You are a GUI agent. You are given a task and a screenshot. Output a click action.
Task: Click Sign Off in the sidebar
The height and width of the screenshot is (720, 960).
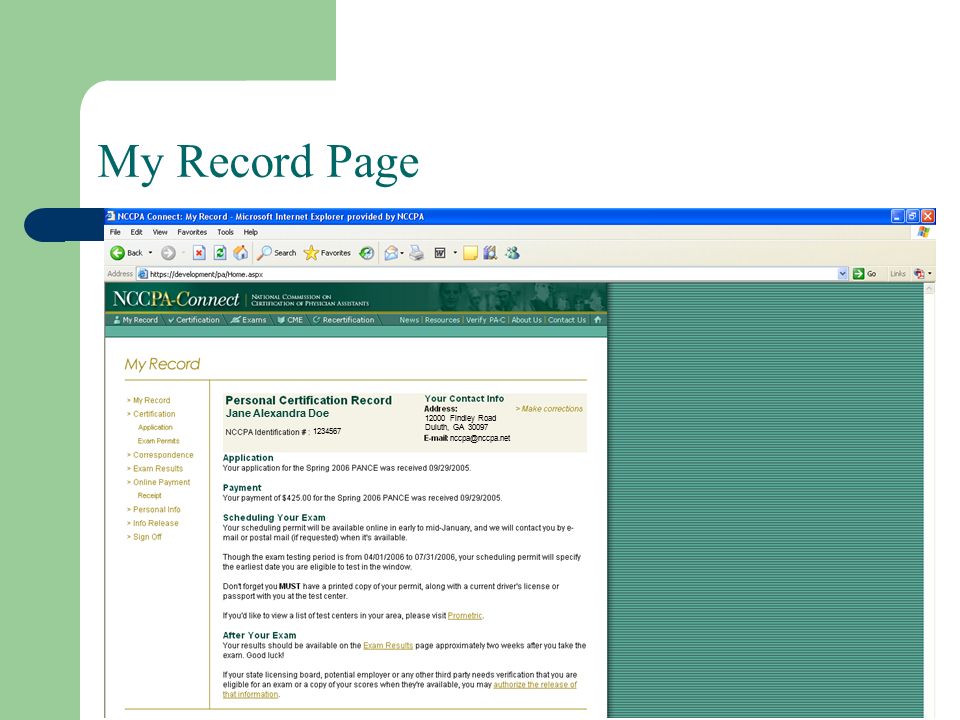coord(147,537)
